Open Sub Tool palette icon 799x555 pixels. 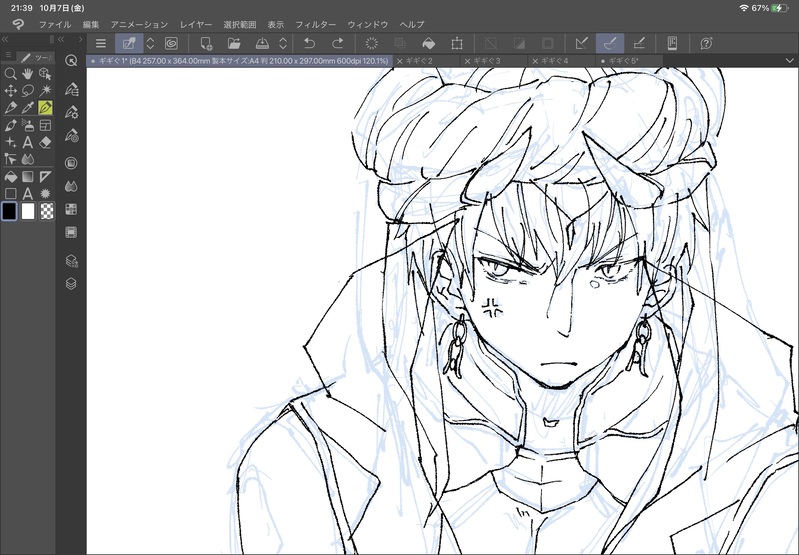71,89
